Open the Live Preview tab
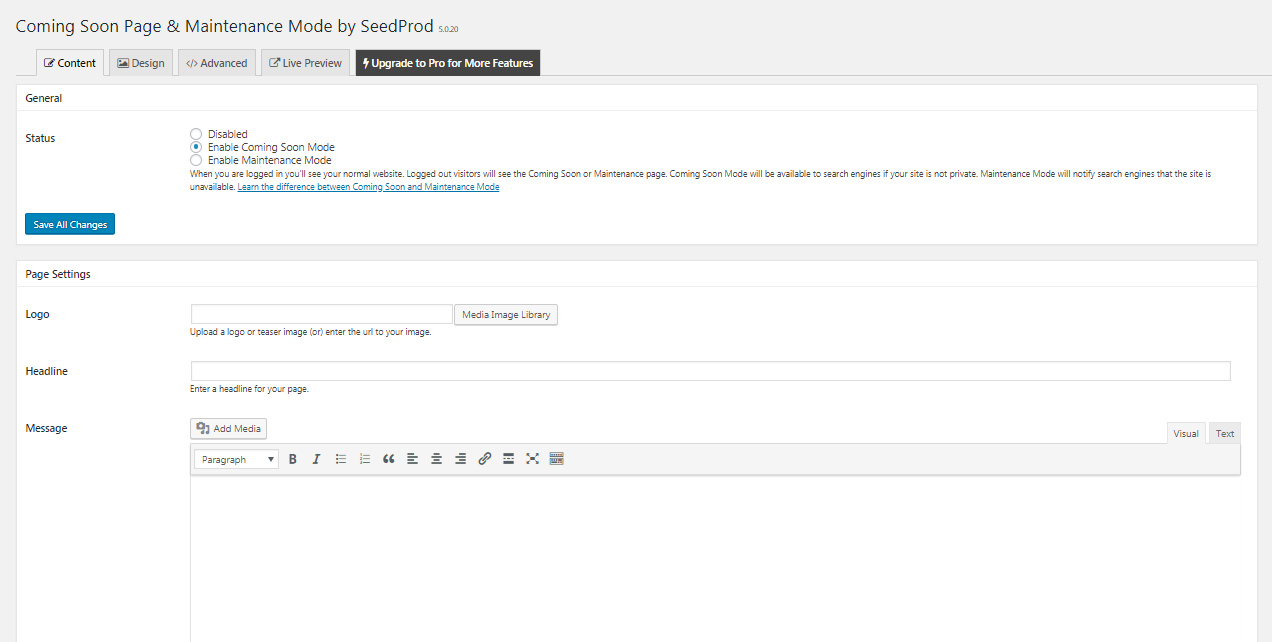 (x=306, y=62)
